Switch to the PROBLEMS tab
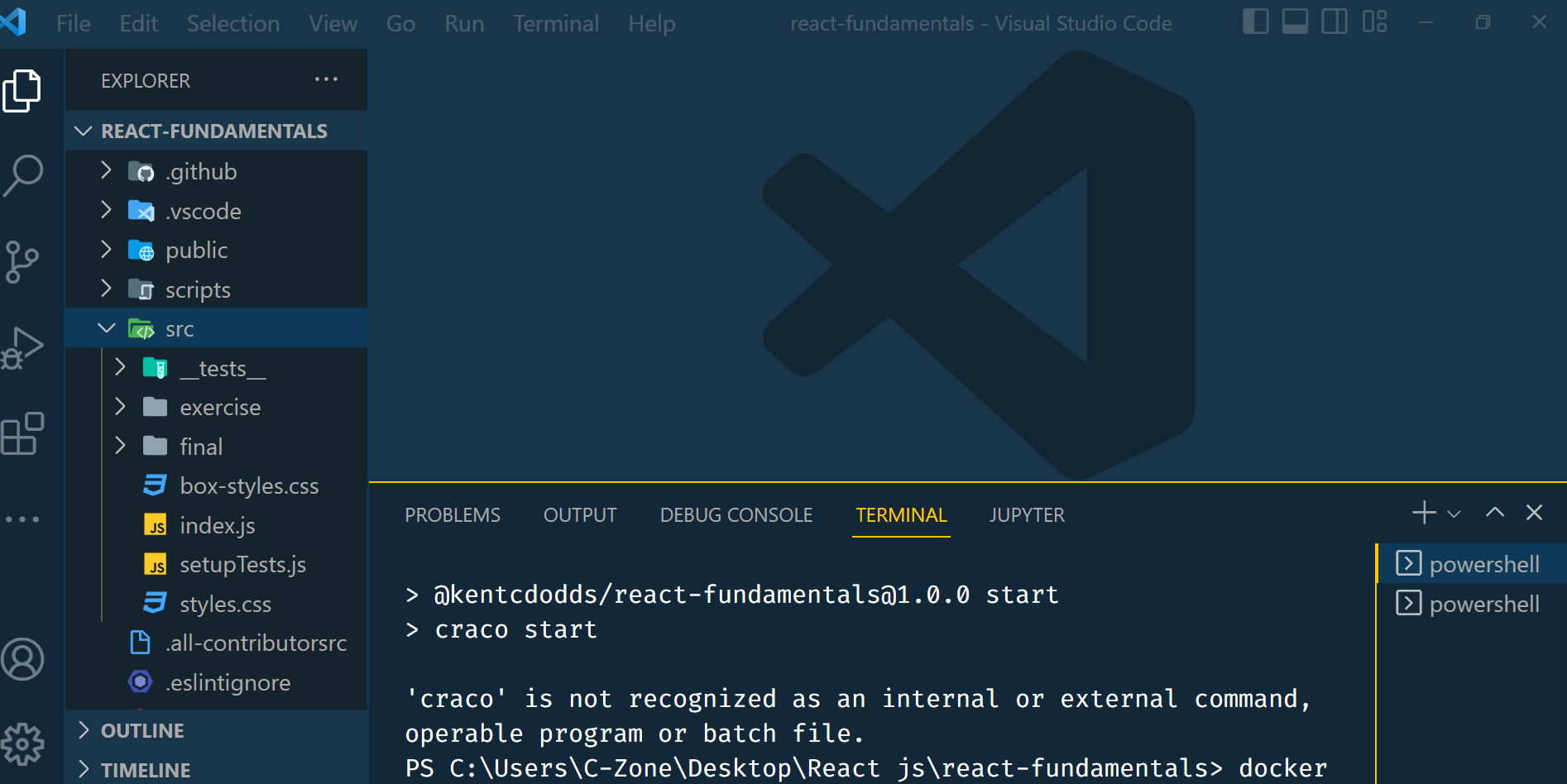 tap(453, 515)
